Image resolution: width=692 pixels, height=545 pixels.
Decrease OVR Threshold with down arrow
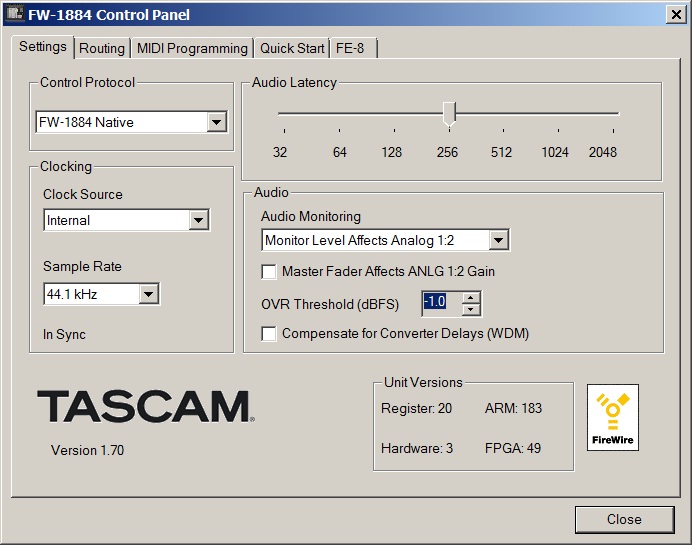click(x=471, y=309)
